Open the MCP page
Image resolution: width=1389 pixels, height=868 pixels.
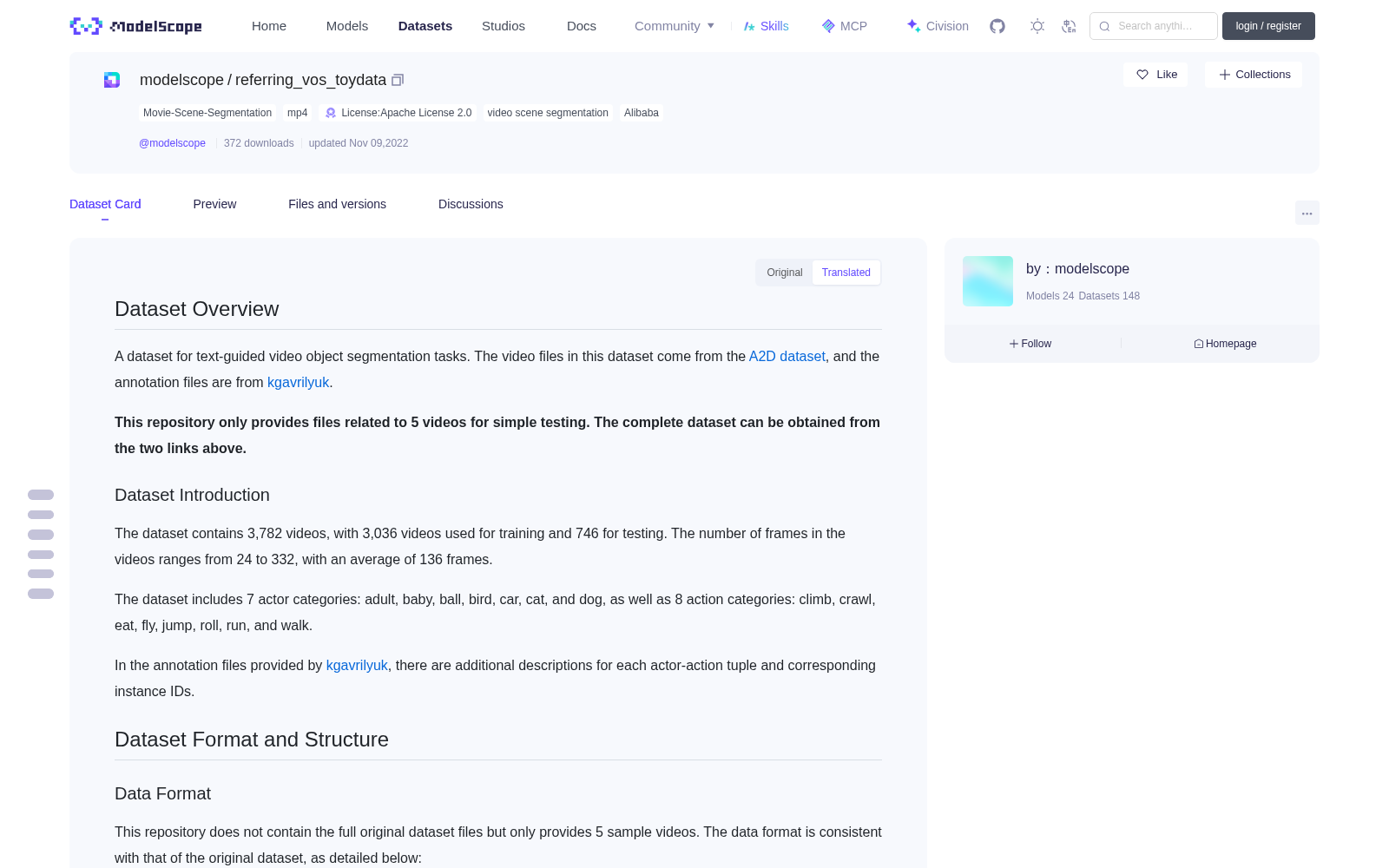tap(844, 26)
